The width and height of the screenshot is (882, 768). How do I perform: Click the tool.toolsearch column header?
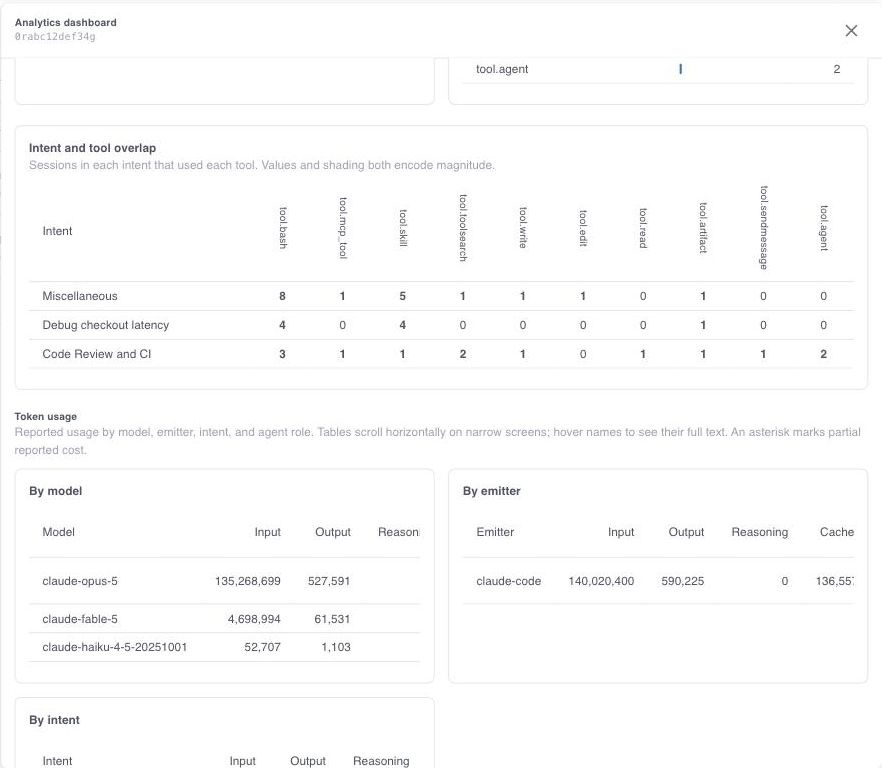[463, 228]
